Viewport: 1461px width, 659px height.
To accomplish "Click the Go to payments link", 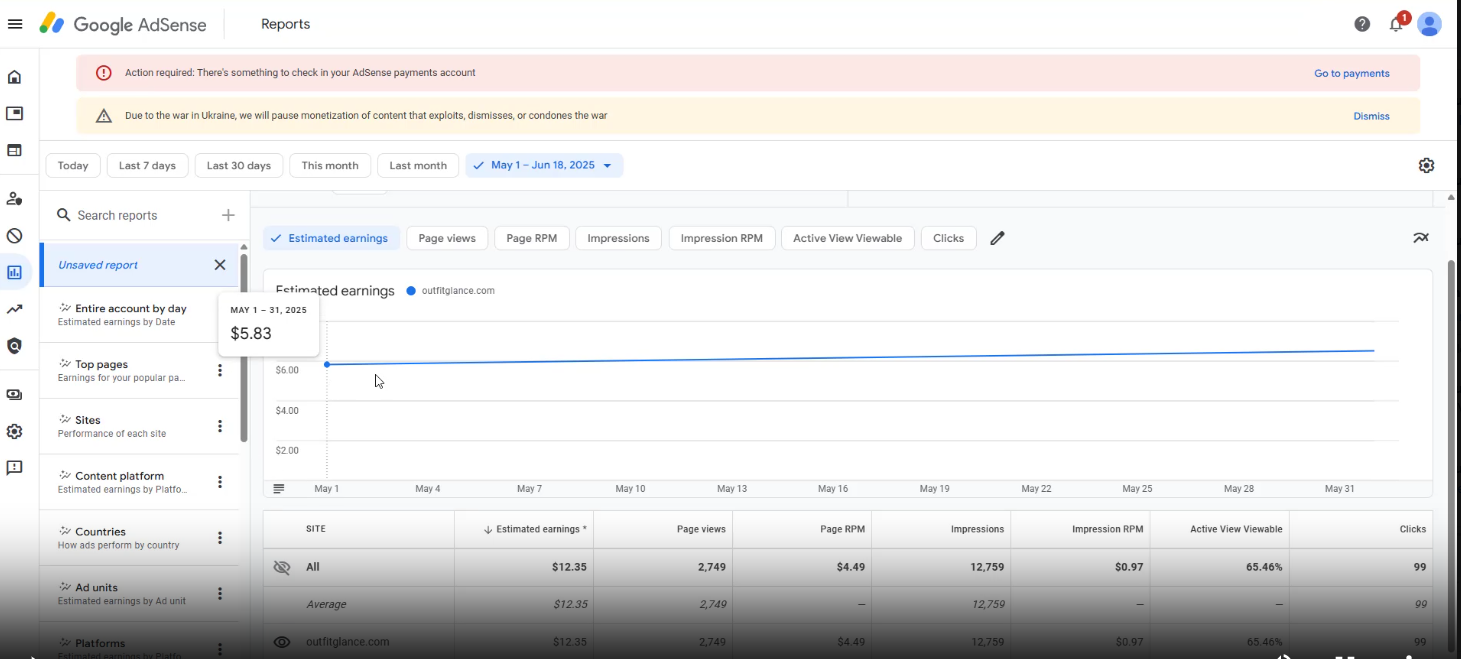I will (x=1352, y=73).
